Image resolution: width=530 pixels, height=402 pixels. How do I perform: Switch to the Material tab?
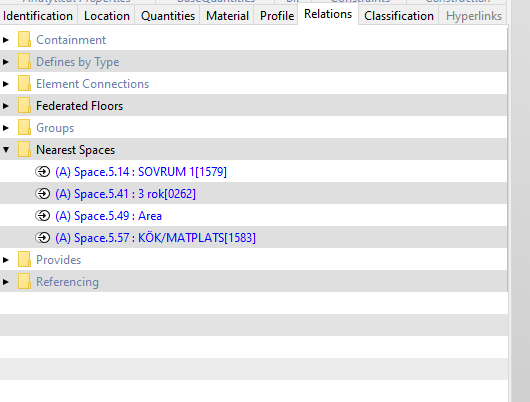click(227, 16)
